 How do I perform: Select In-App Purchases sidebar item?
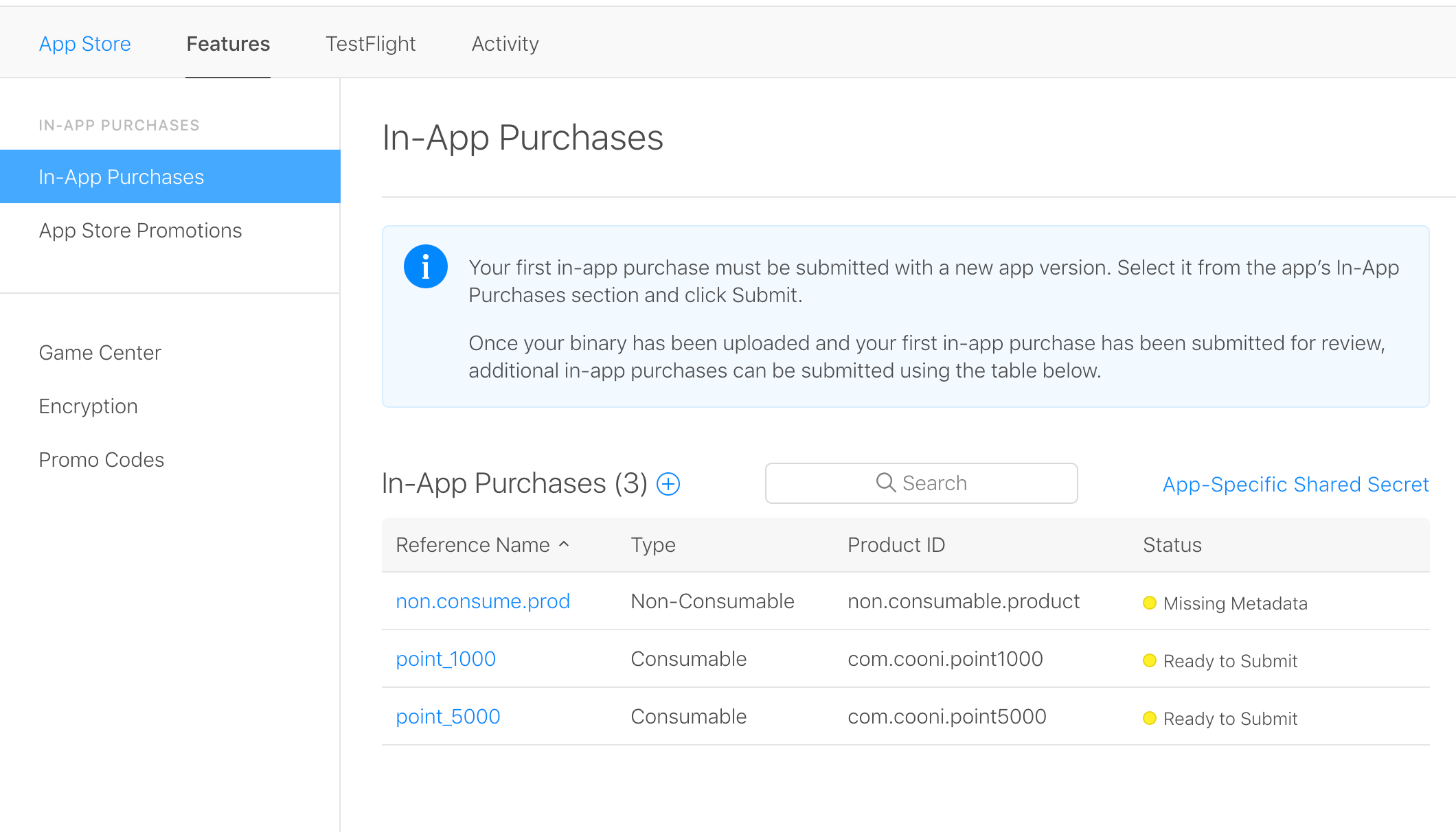click(122, 177)
